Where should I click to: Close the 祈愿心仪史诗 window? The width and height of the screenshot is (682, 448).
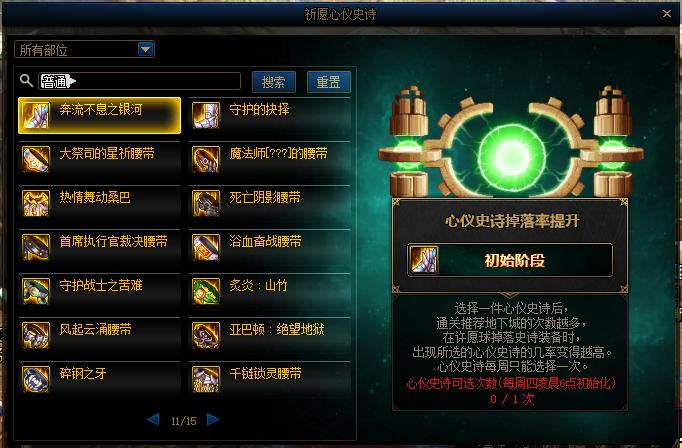click(x=667, y=14)
